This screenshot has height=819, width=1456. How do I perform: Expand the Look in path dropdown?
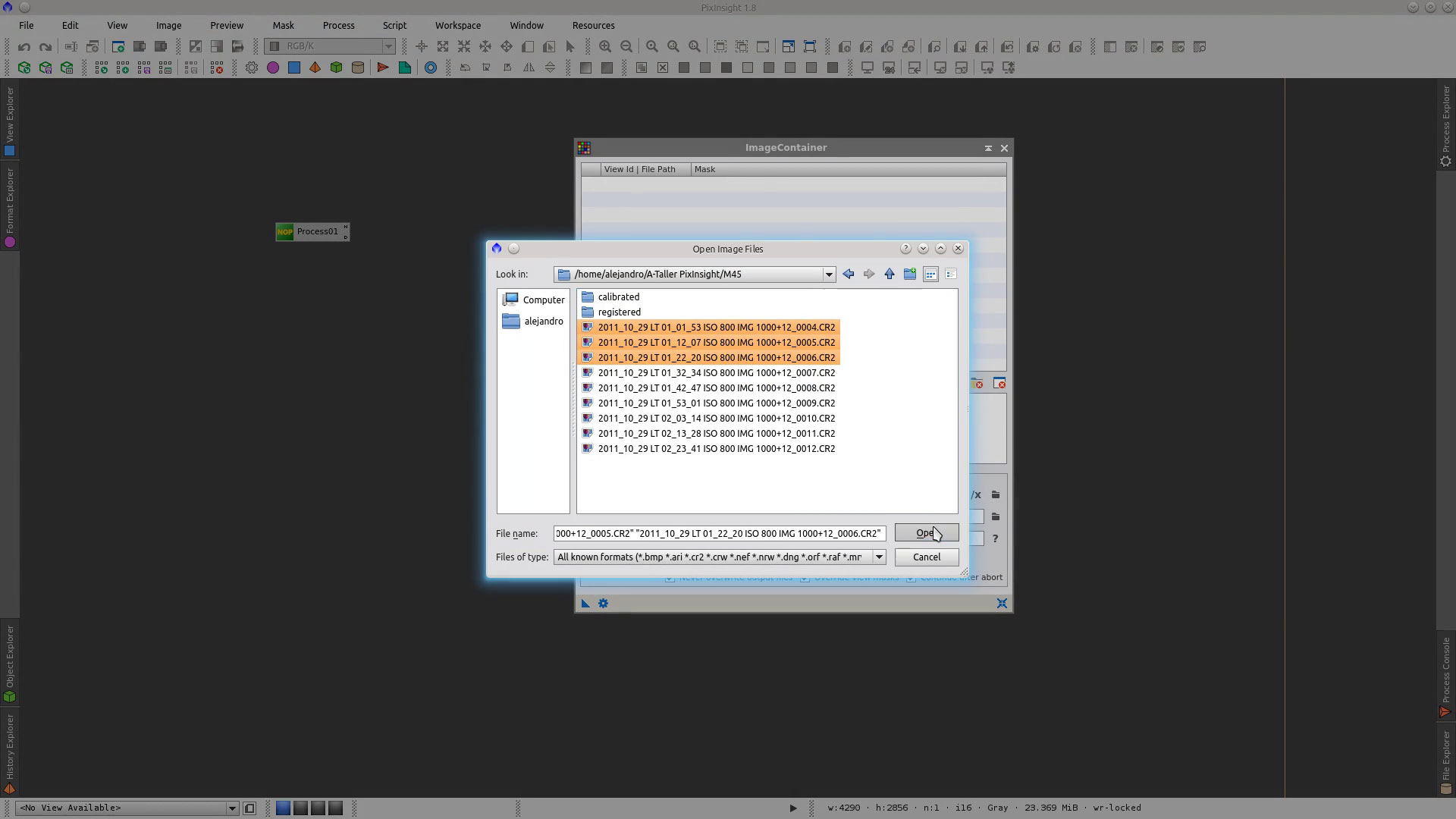point(829,275)
